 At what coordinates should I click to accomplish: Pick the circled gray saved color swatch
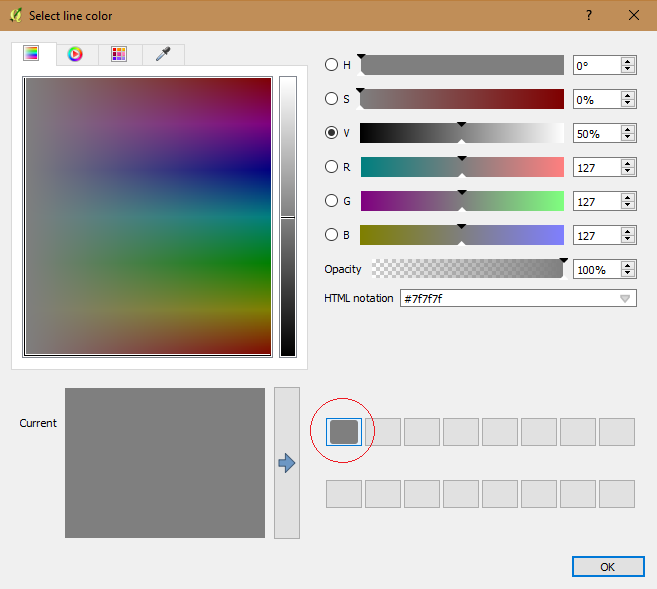click(344, 432)
